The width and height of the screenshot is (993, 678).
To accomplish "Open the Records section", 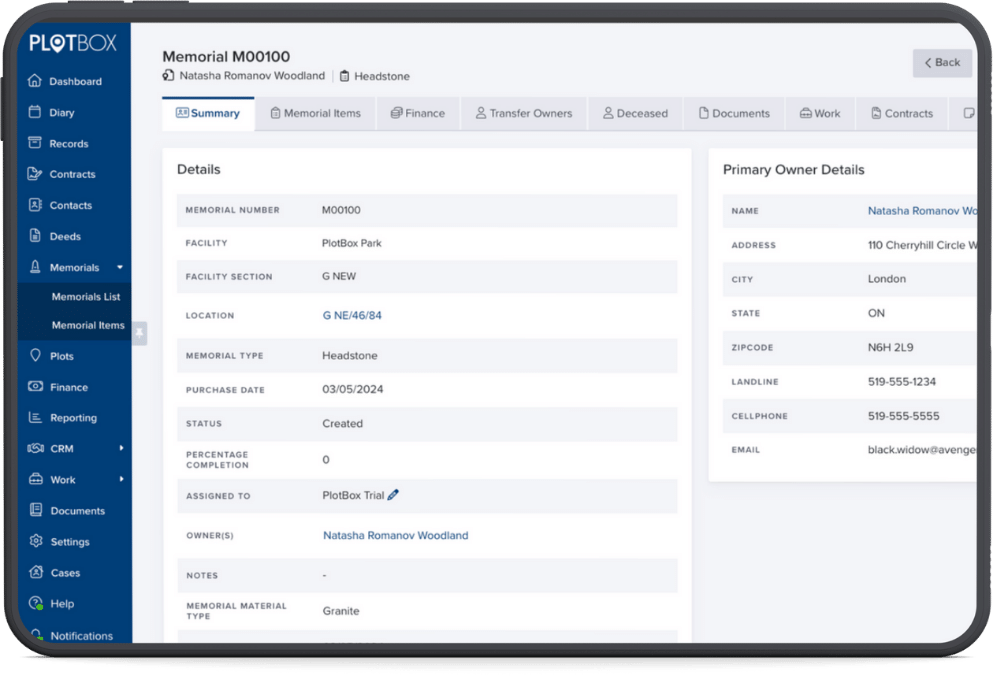I will pyautogui.click(x=67, y=143).
